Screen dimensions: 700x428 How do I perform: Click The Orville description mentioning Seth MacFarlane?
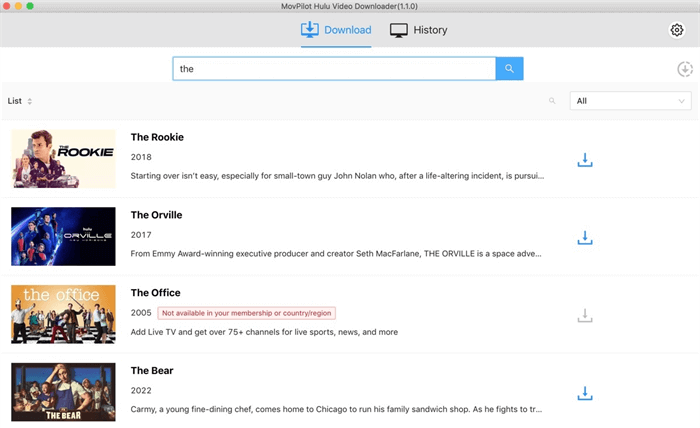pyautogui.click(x=336, y=253)
